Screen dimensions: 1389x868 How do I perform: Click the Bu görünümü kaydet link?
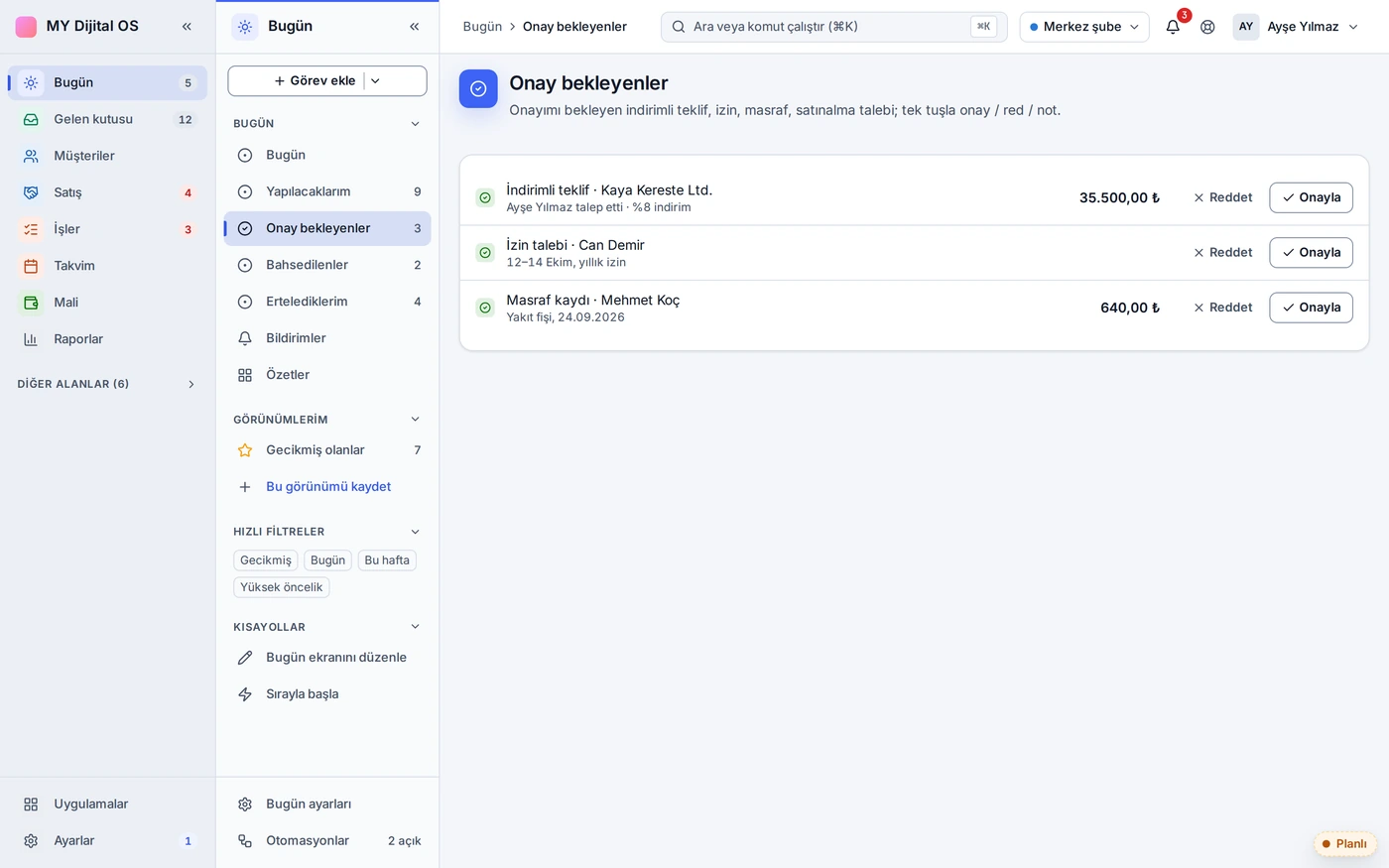[328, 487]
